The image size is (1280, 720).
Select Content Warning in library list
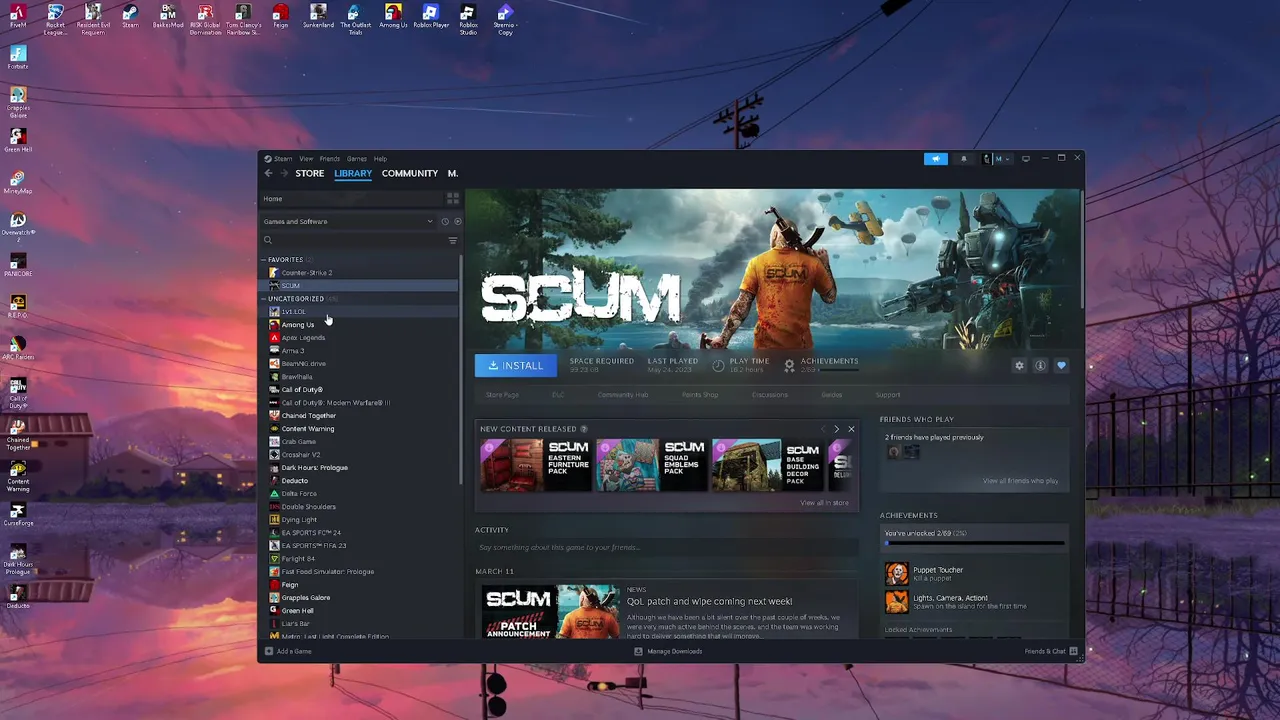point(360,429)
